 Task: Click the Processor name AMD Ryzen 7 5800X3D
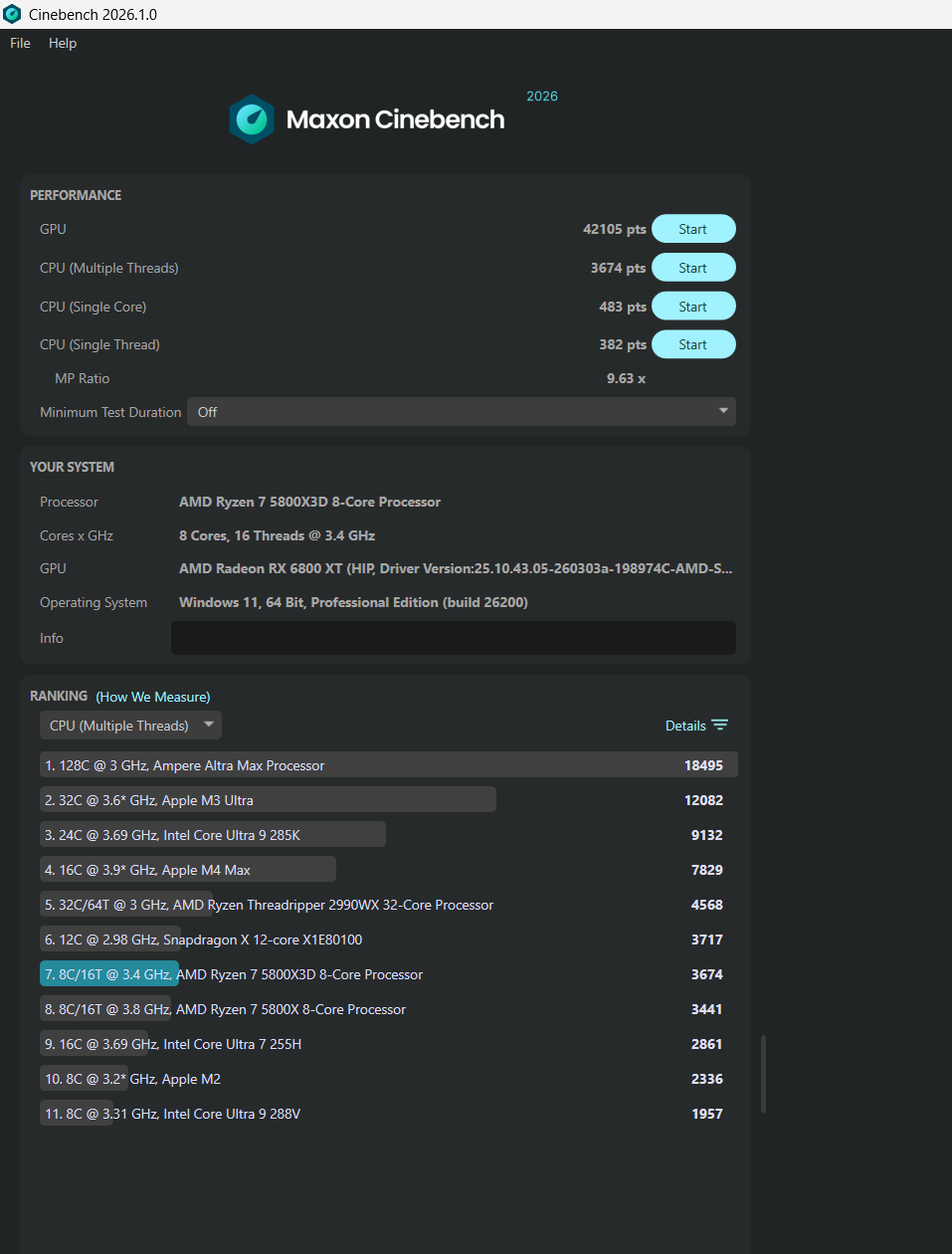(x=309, y=502)
